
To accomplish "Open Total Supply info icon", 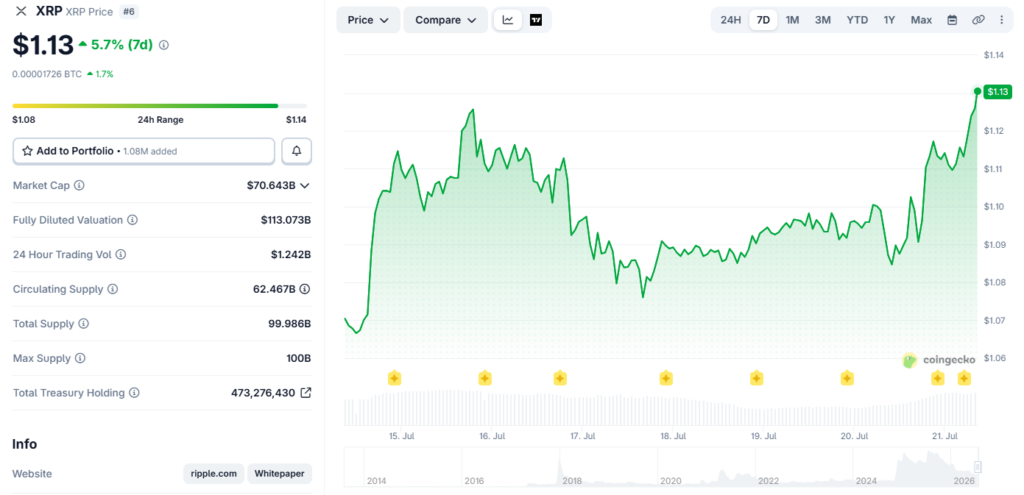I will (84, 324).
